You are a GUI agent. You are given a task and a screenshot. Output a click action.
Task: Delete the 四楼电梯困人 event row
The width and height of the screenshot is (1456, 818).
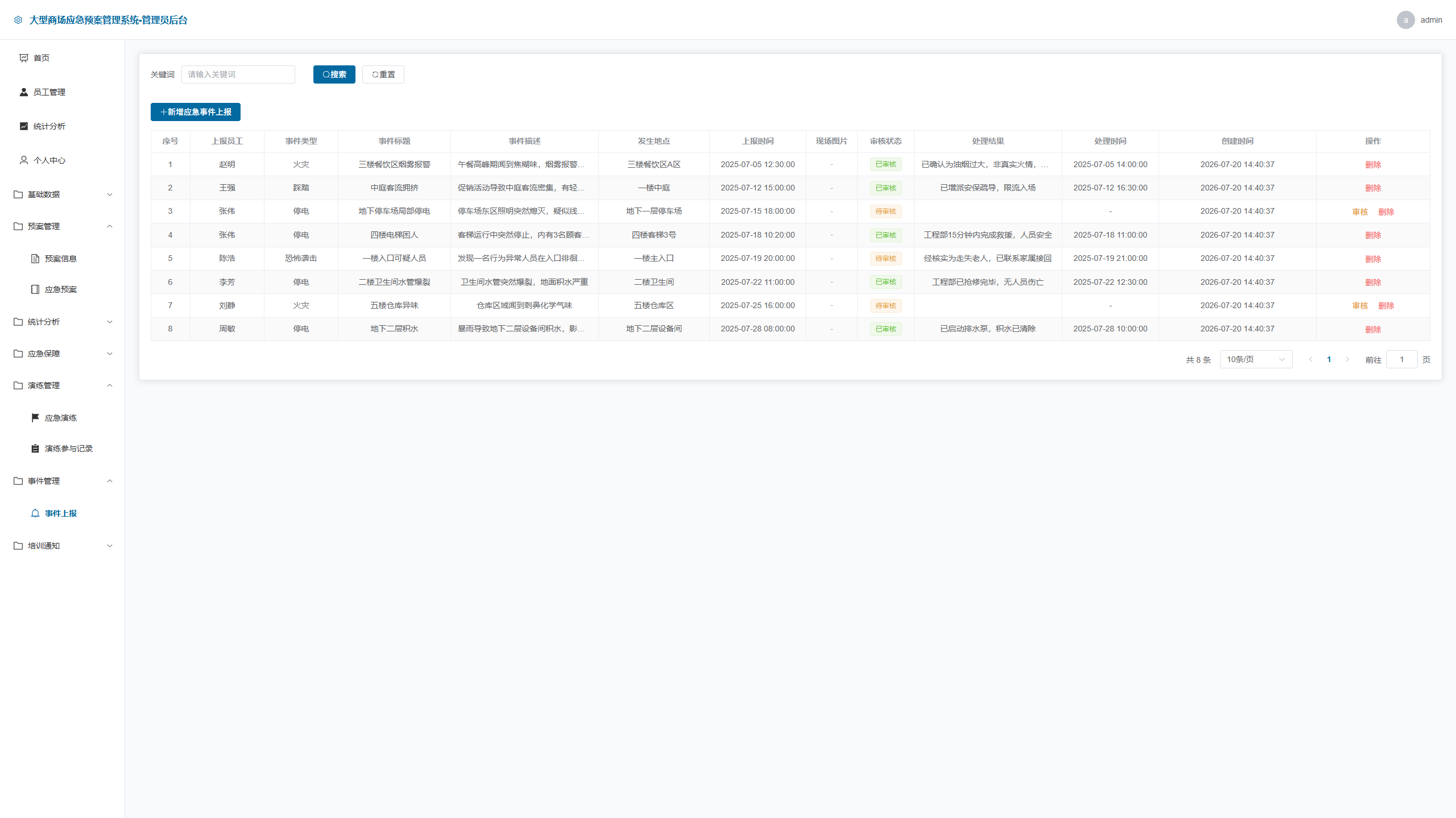click(1373, 235)
